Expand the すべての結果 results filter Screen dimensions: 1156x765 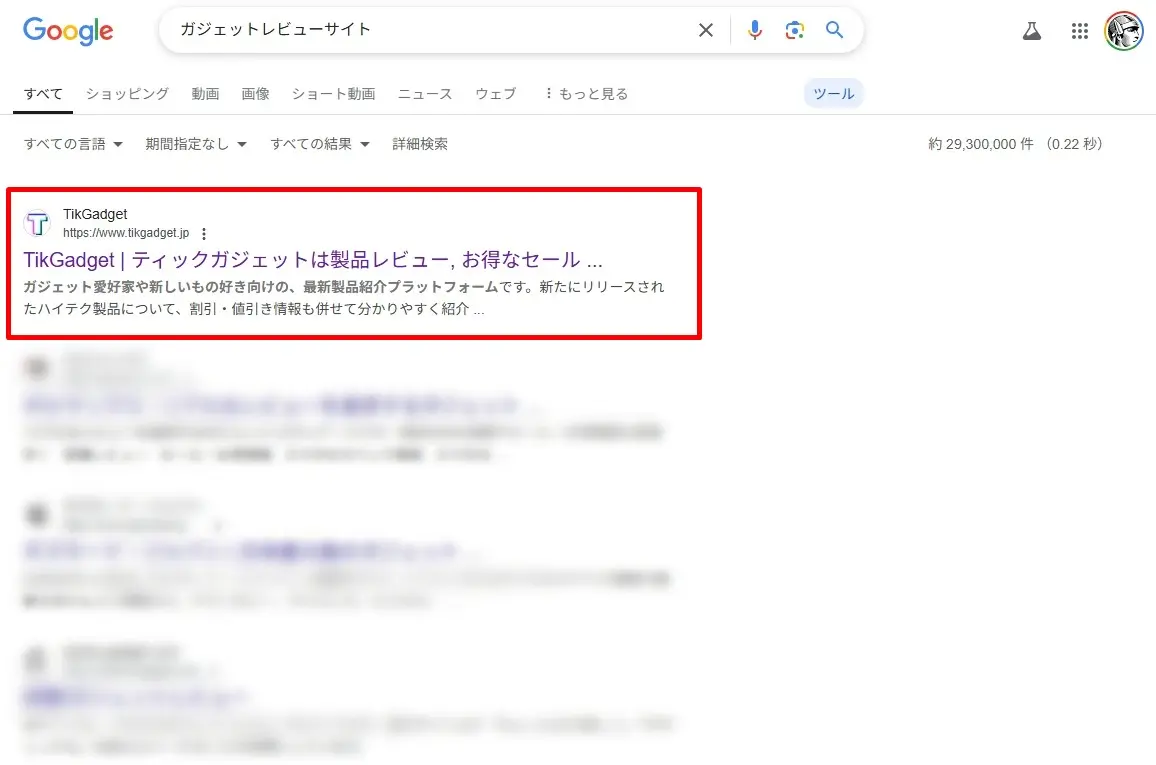[319, 144]
